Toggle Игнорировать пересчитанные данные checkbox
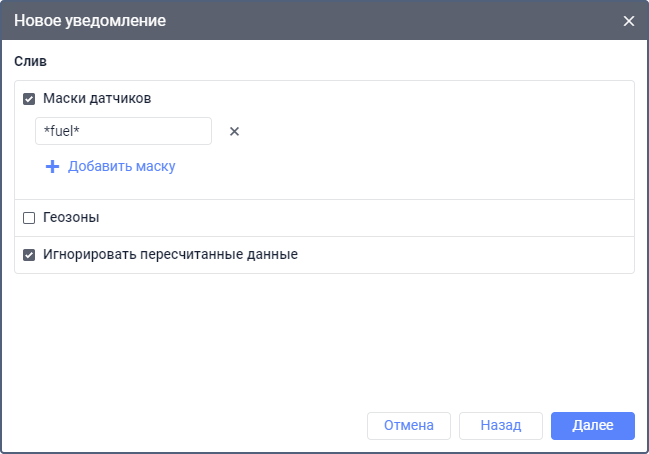 point(29,255)
